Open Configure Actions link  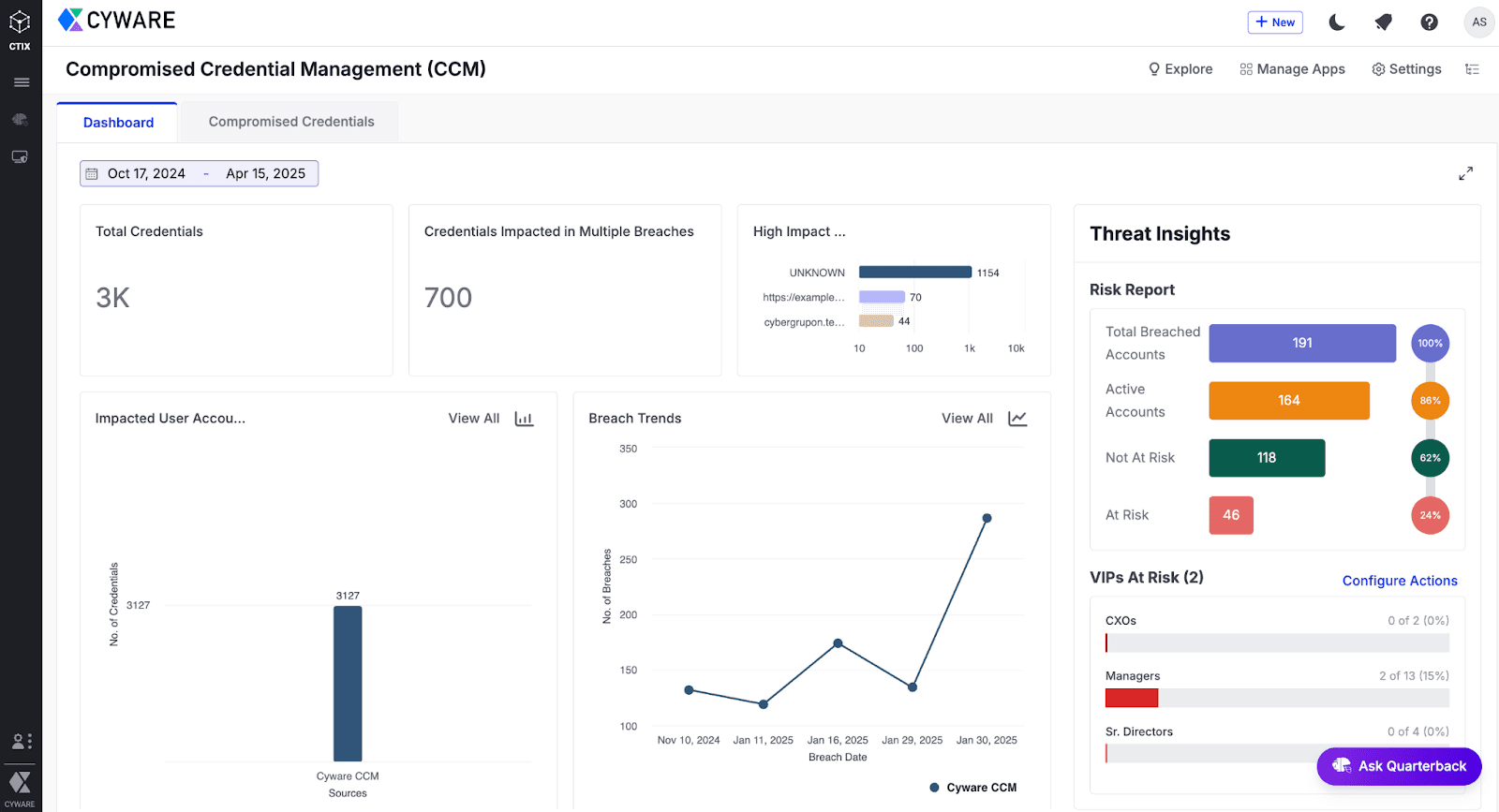[x=1399, y=581]
